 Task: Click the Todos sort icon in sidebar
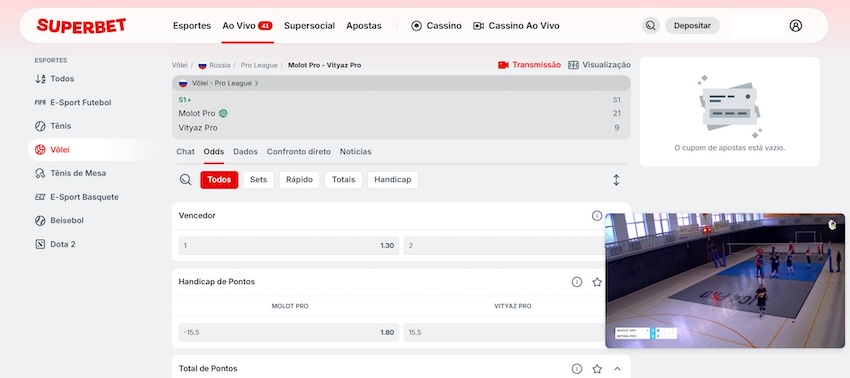coord(40,79)
